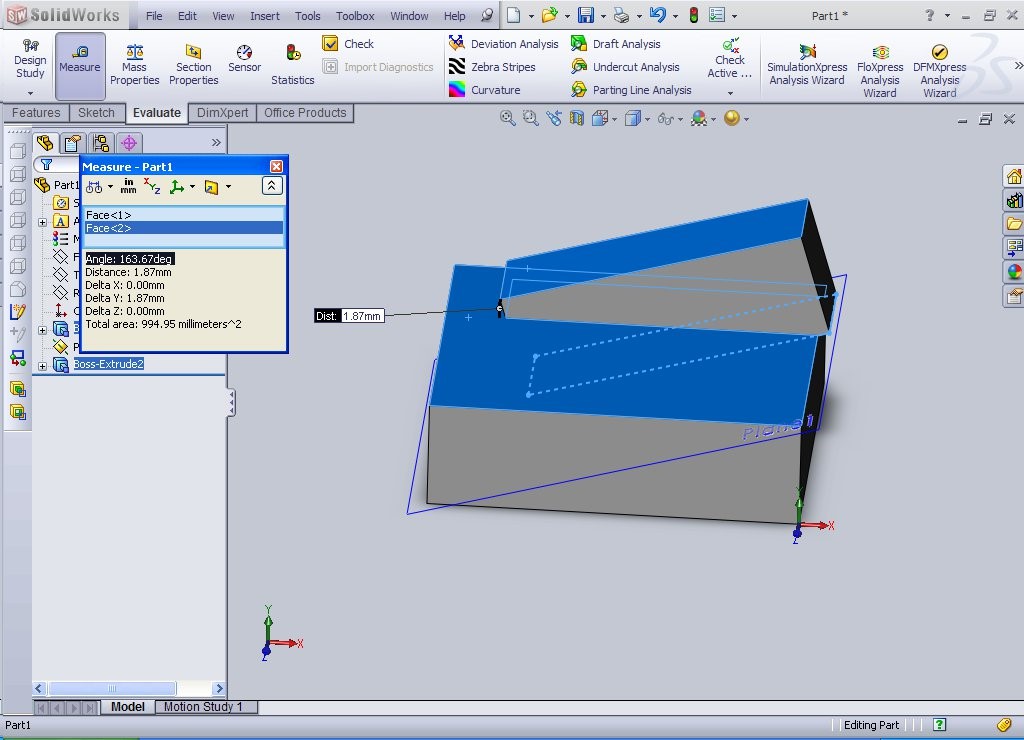The width and height of the screenshot is (1024, 740).
Task: Open the Projected On dropdown in Measure
Action: tap(228, 187)
